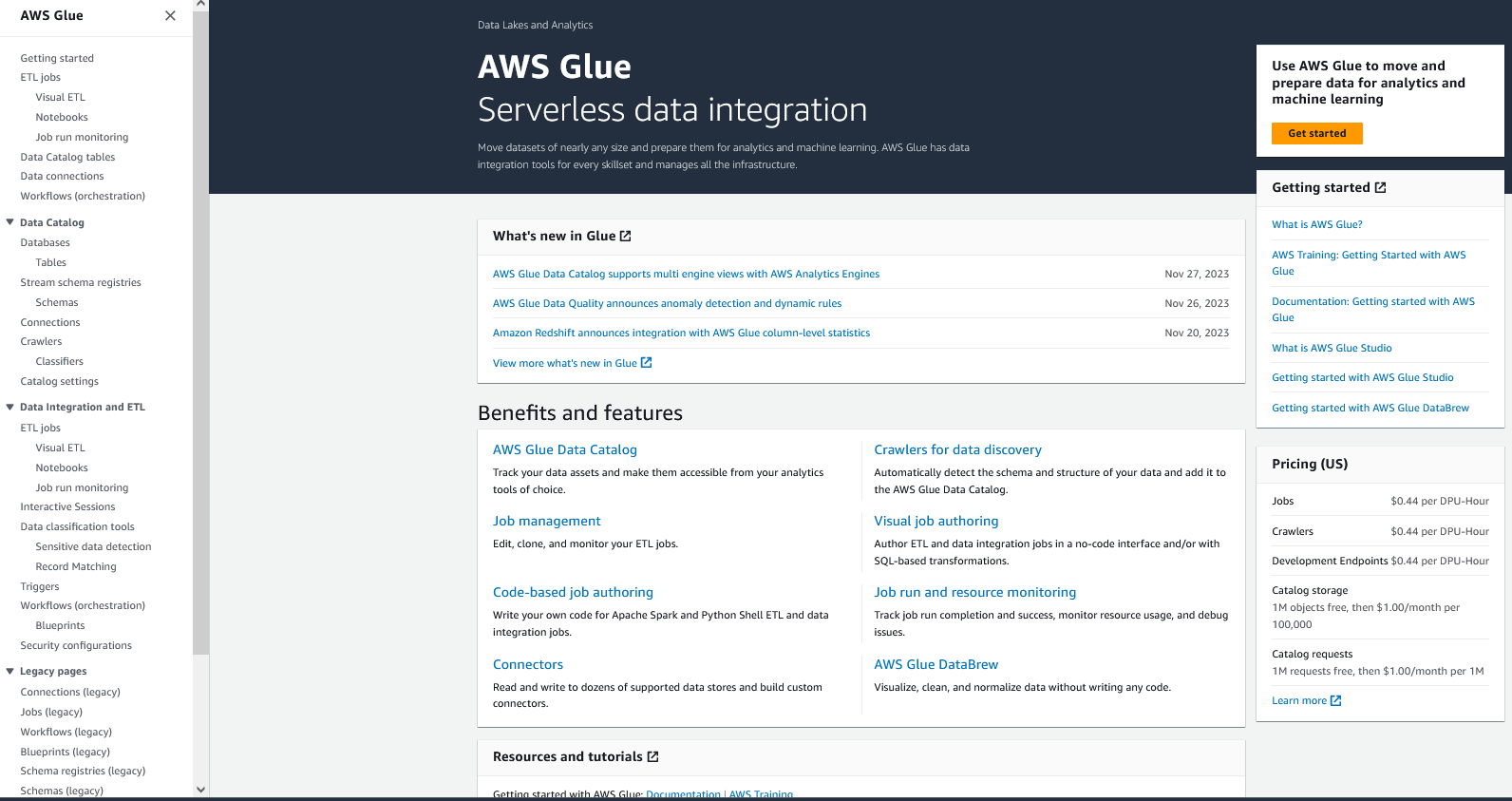
Task: Click the orange Get started button
Action: 1316,133
